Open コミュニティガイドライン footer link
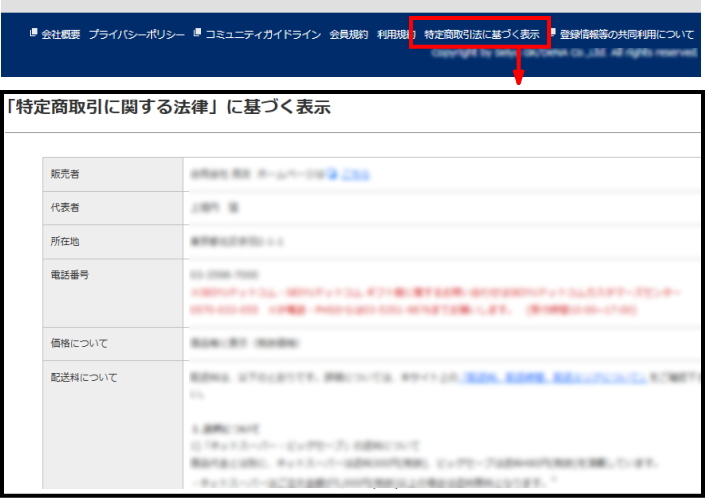 pyautogui.click(x=263, y=35)
